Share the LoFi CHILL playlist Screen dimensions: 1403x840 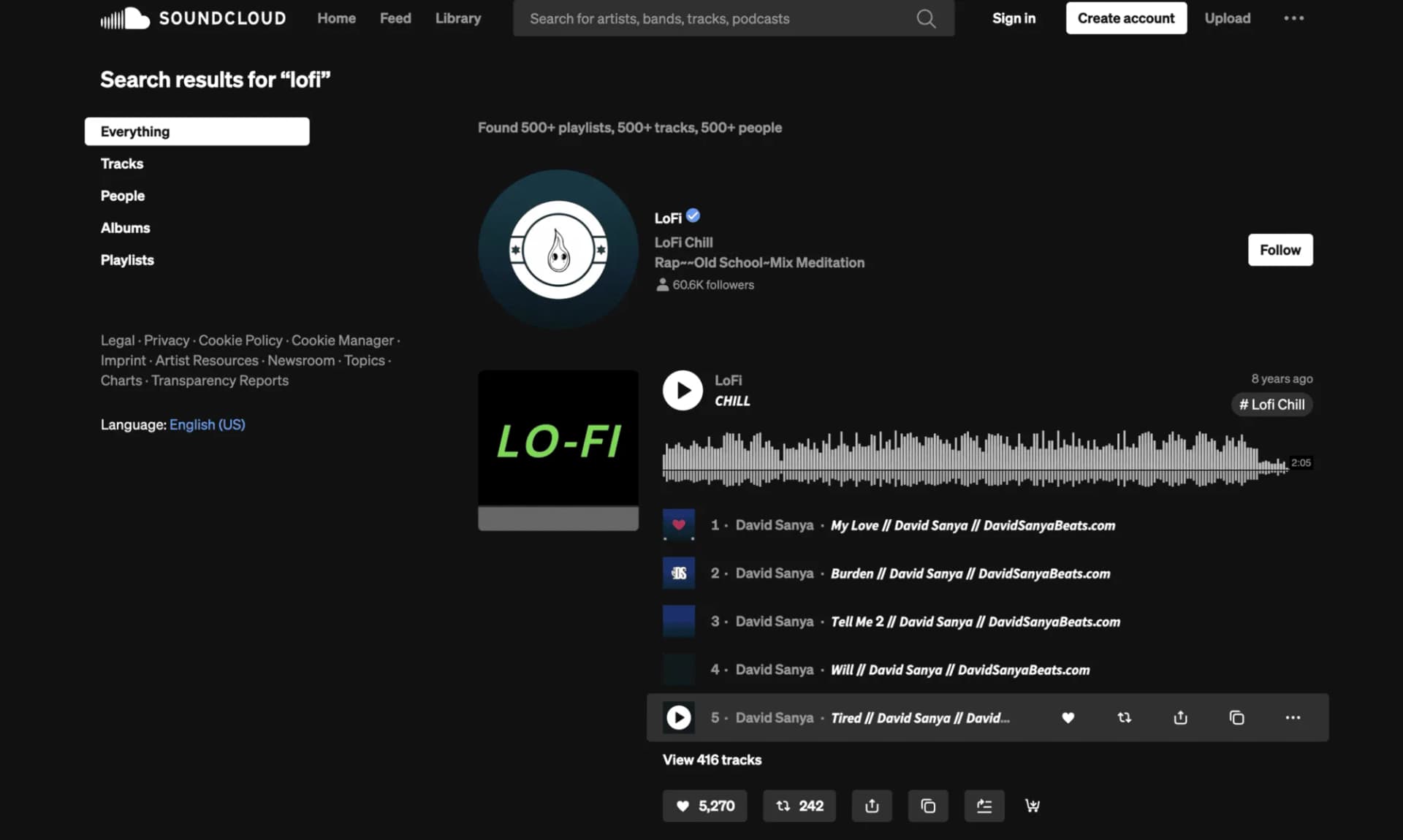[x=872, y=806]
